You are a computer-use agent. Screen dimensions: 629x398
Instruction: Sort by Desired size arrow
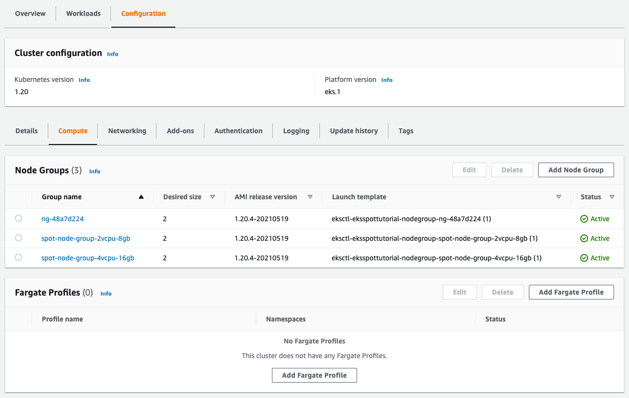click(213, 197)
